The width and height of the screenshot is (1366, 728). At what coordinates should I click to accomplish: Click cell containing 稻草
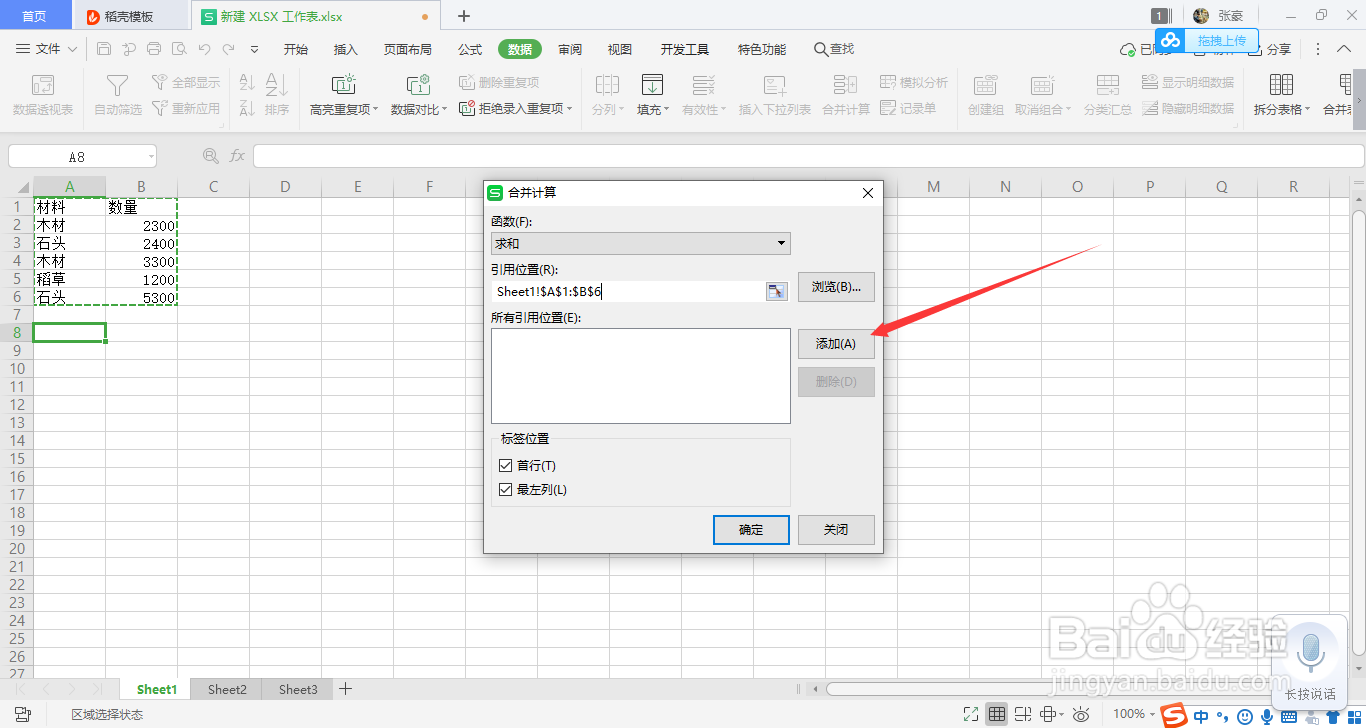click(x=69, y=280)
